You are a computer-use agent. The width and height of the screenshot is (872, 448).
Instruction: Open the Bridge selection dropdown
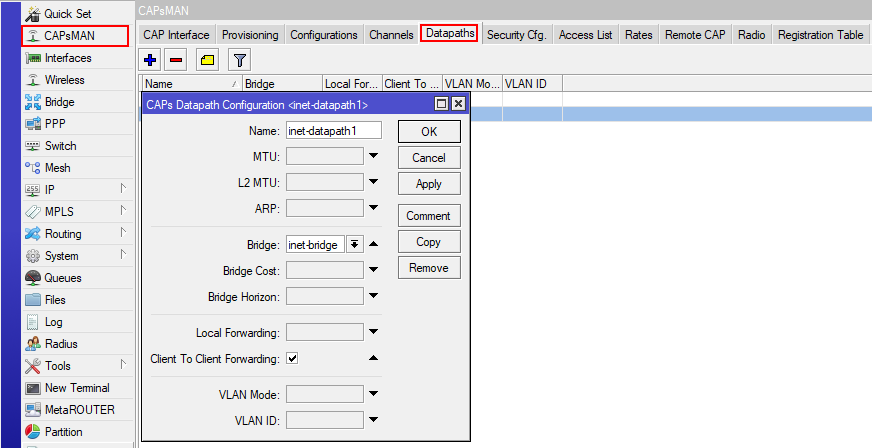pos(354,244)
